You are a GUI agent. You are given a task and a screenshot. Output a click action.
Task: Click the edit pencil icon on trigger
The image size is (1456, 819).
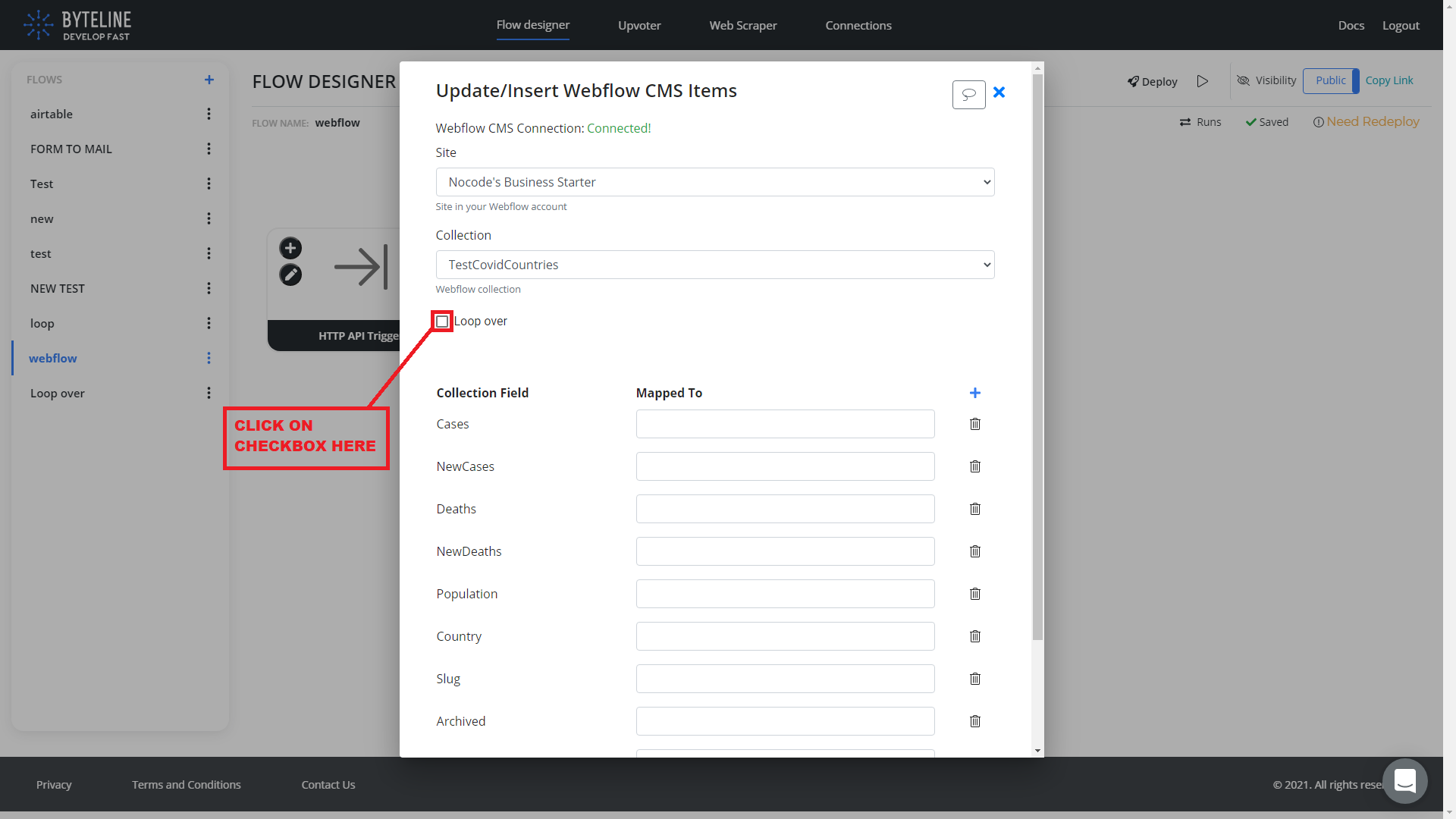point(290,275)
